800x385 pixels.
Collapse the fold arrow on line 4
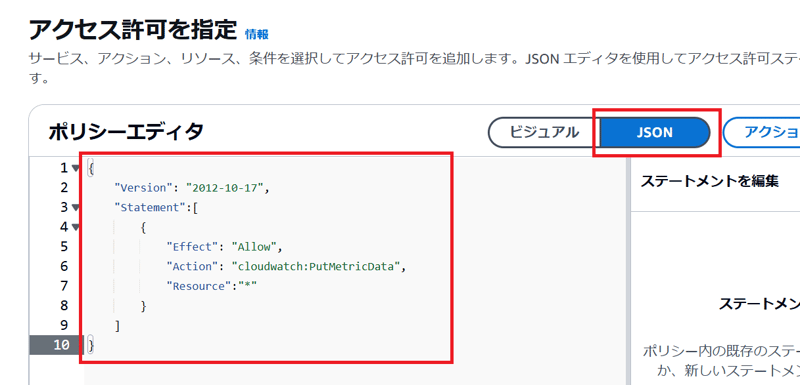pos(76,227)
